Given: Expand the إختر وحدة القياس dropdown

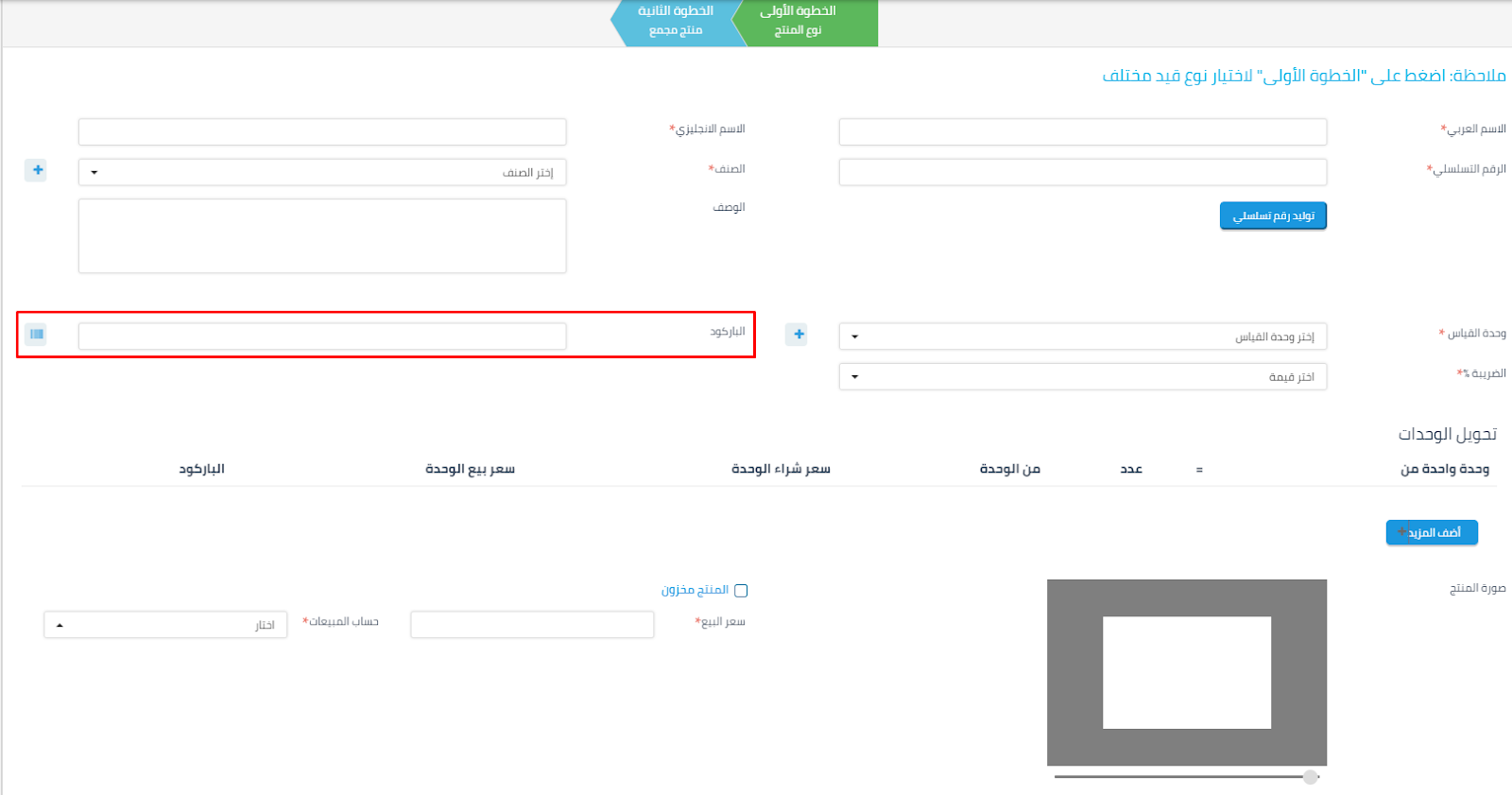Looking at the screenshot, I should click(1082, 337).
